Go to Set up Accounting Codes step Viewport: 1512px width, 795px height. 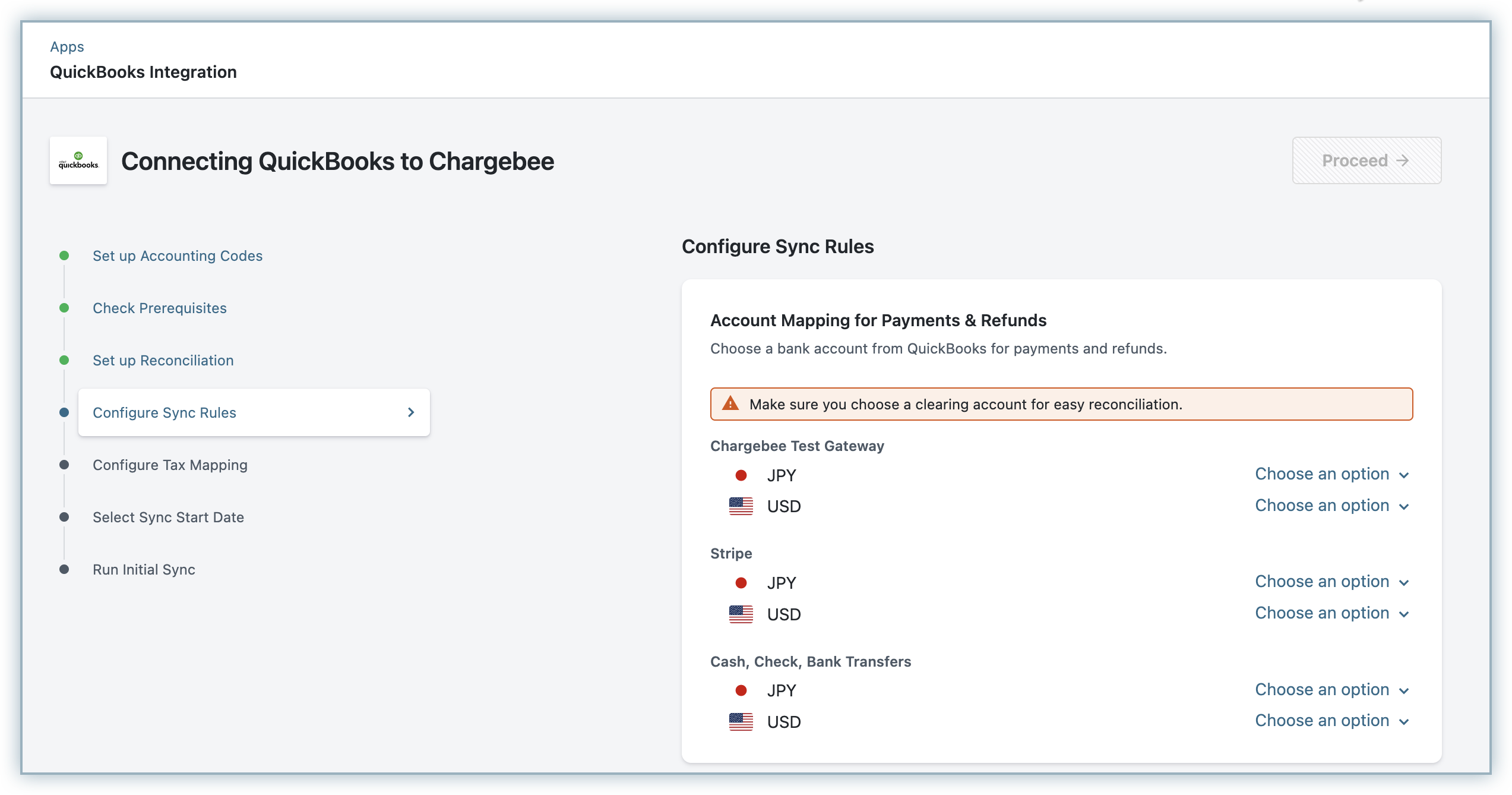(178, 255)
